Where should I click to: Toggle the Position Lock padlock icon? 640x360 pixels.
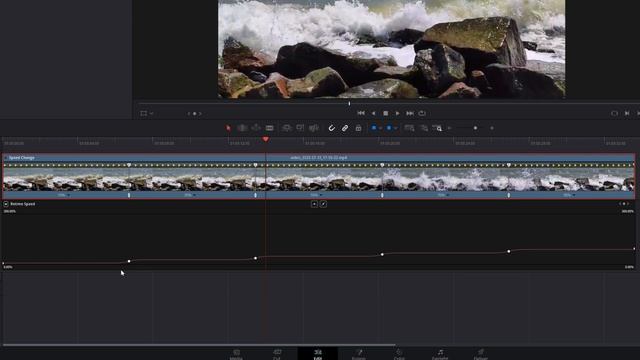point(358,128)
